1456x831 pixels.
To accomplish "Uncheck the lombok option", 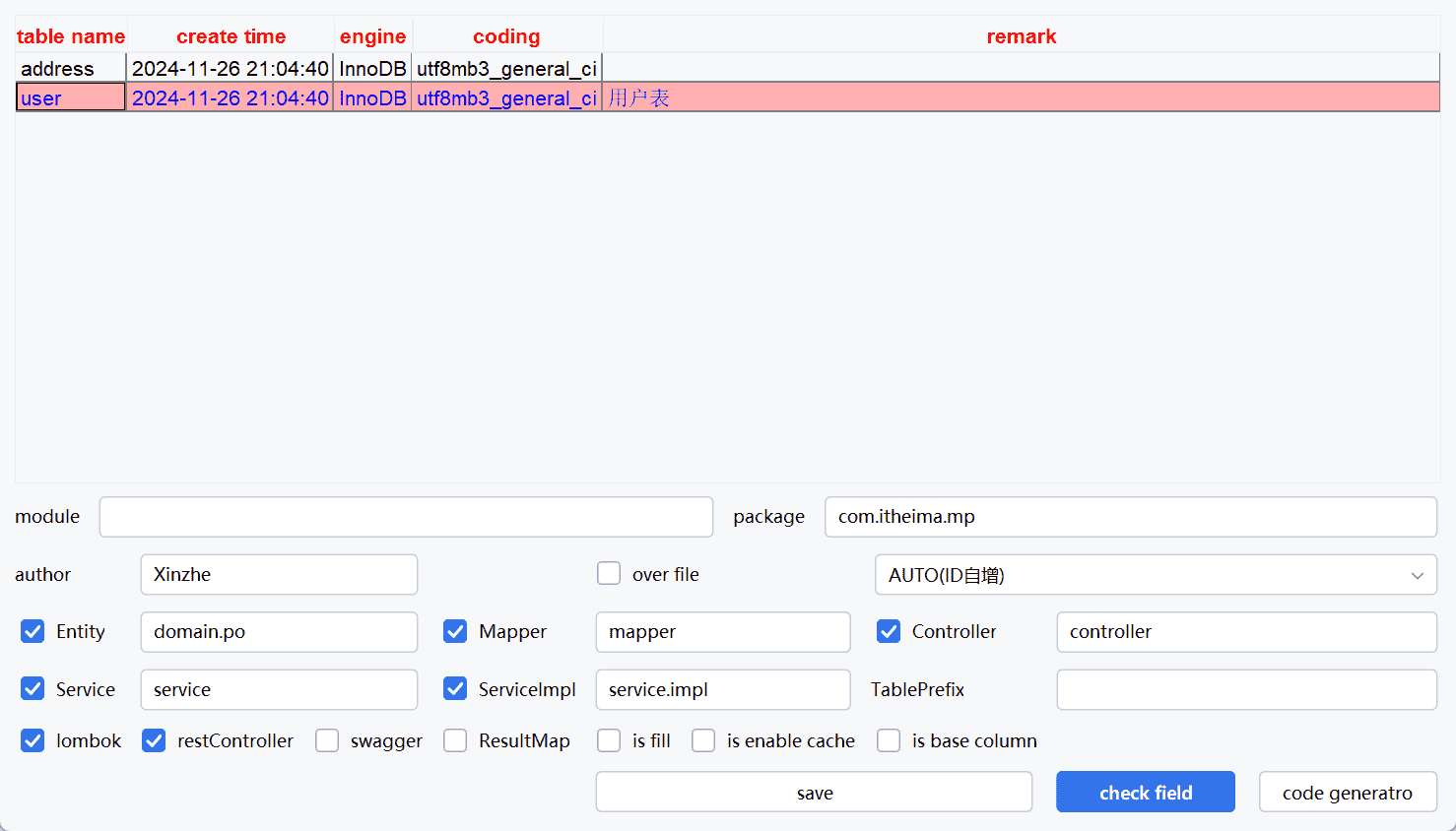I will click(x=33, y=740).
